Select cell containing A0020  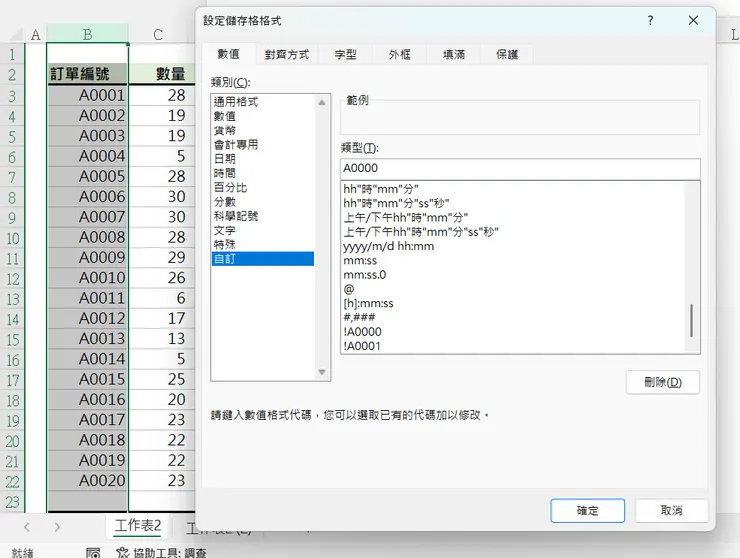(87, 481)
